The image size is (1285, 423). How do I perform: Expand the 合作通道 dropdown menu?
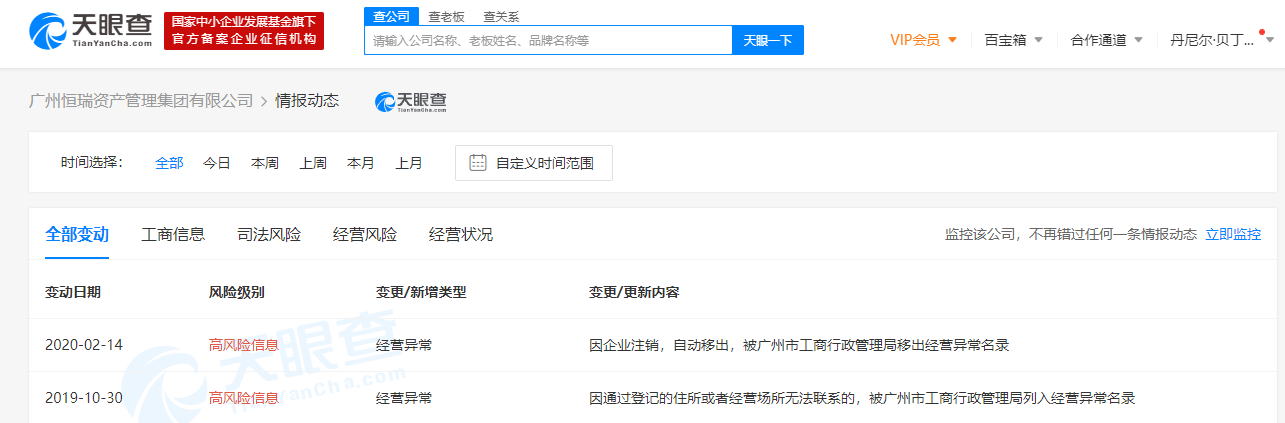(x=1106, y=40)
